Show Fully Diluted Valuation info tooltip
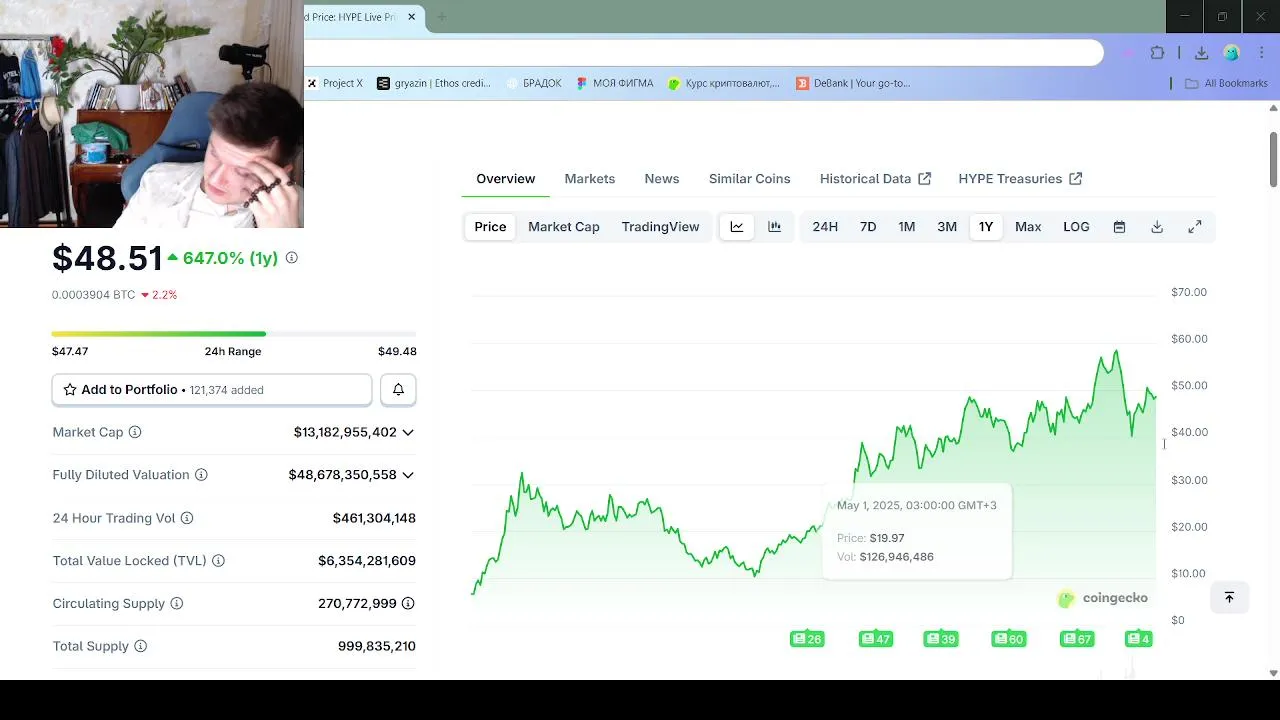 [201, 475]
